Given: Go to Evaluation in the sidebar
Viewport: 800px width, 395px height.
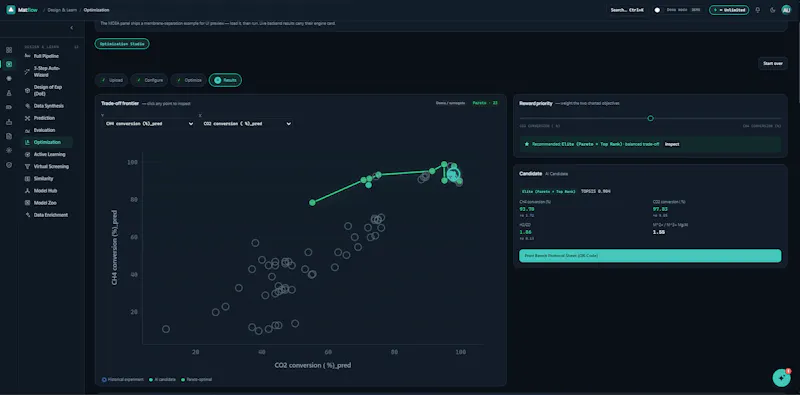Looking at the screenshot, I should tap(44, 130).
